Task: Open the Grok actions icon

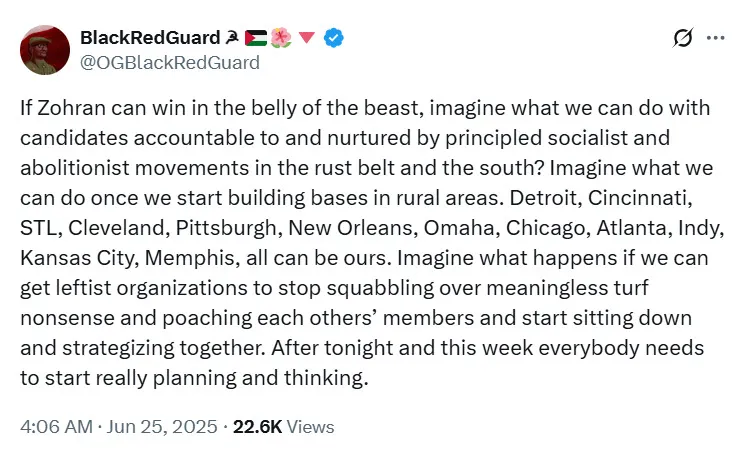Action: tap(683, 38)
